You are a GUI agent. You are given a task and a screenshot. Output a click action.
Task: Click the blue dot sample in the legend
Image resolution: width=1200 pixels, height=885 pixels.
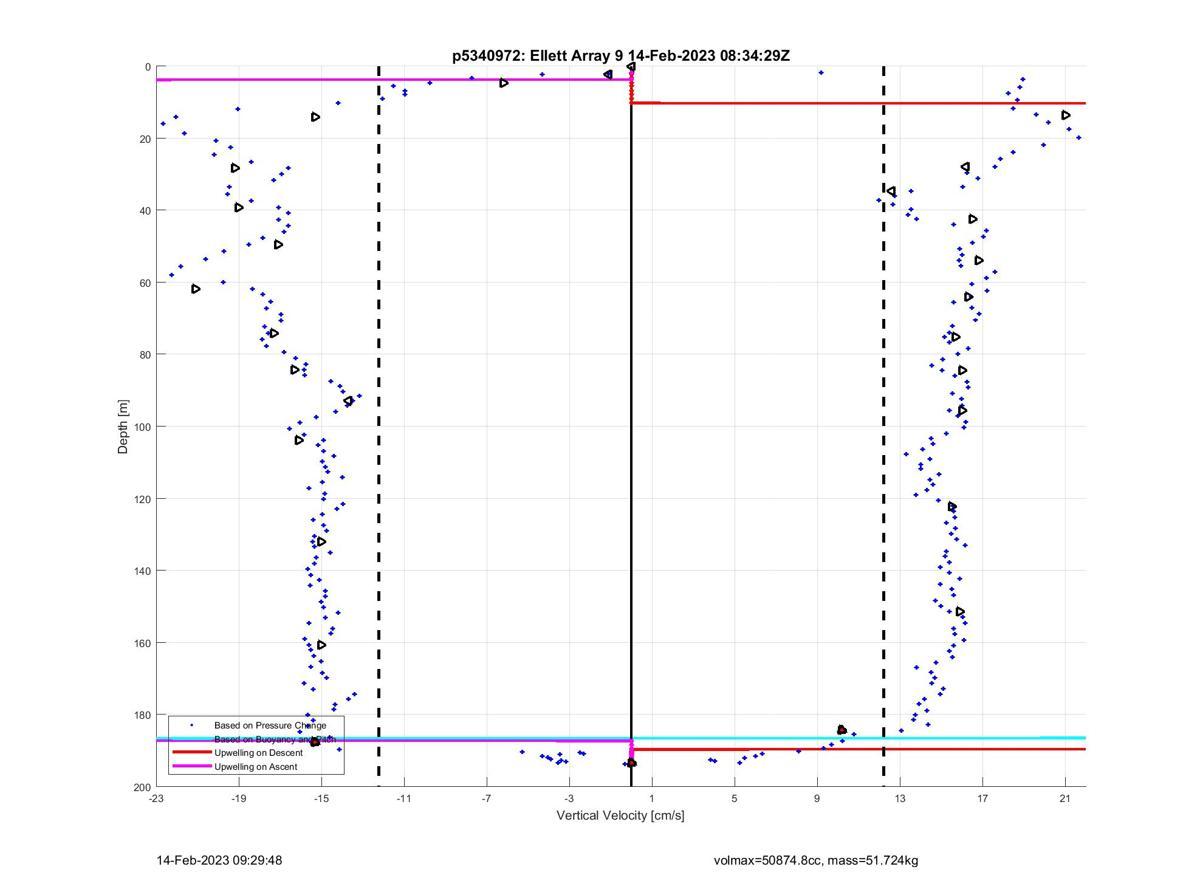(x=191, y=725)
